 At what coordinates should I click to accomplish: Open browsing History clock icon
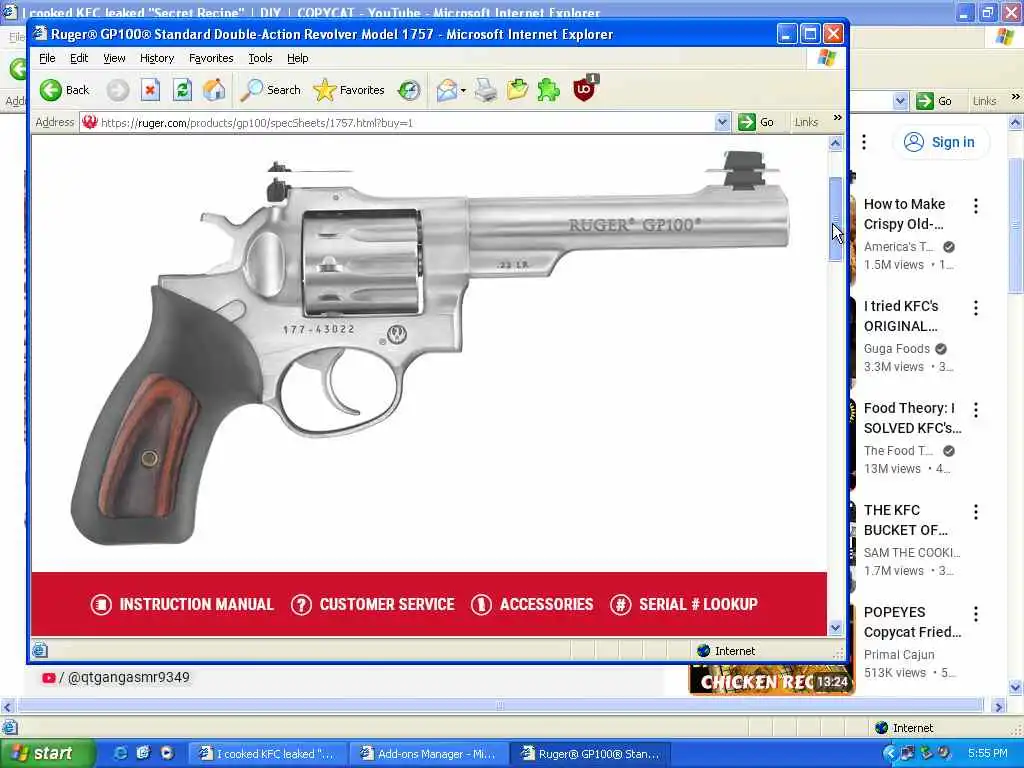click(409, 90)
